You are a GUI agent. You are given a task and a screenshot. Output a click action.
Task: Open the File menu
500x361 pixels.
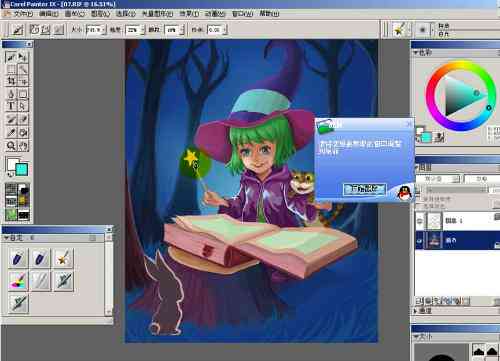coord(23,14)
